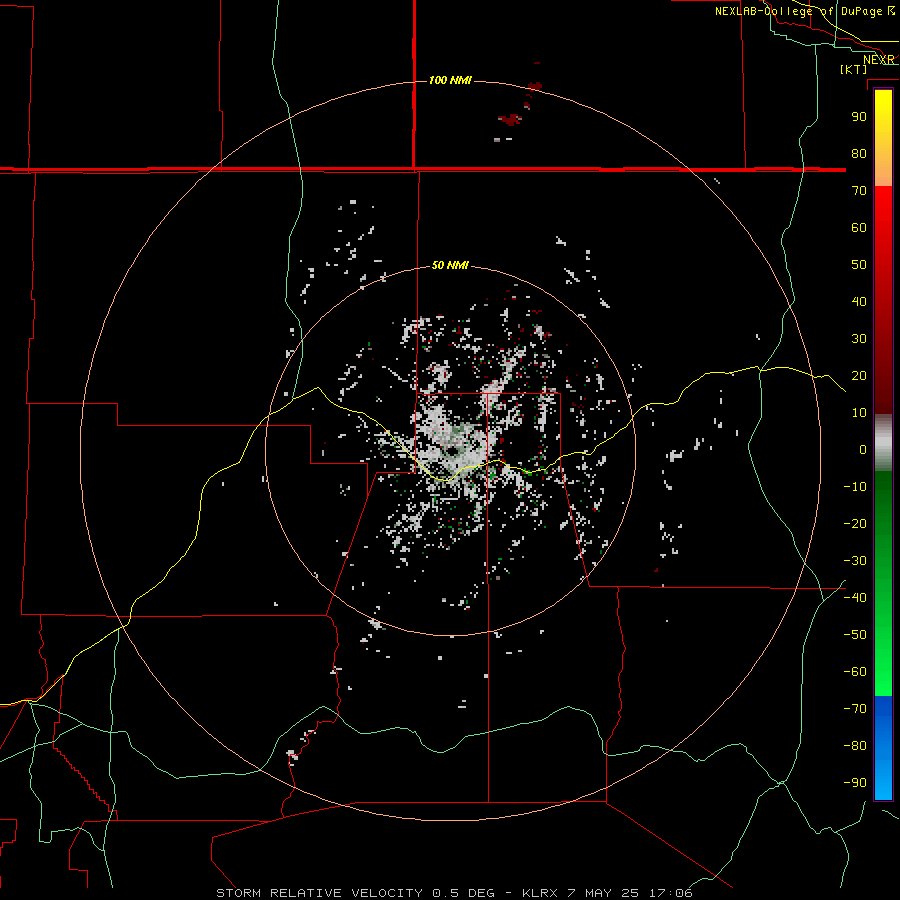Select the positive 50 value on velocity scale

(859, 265)
